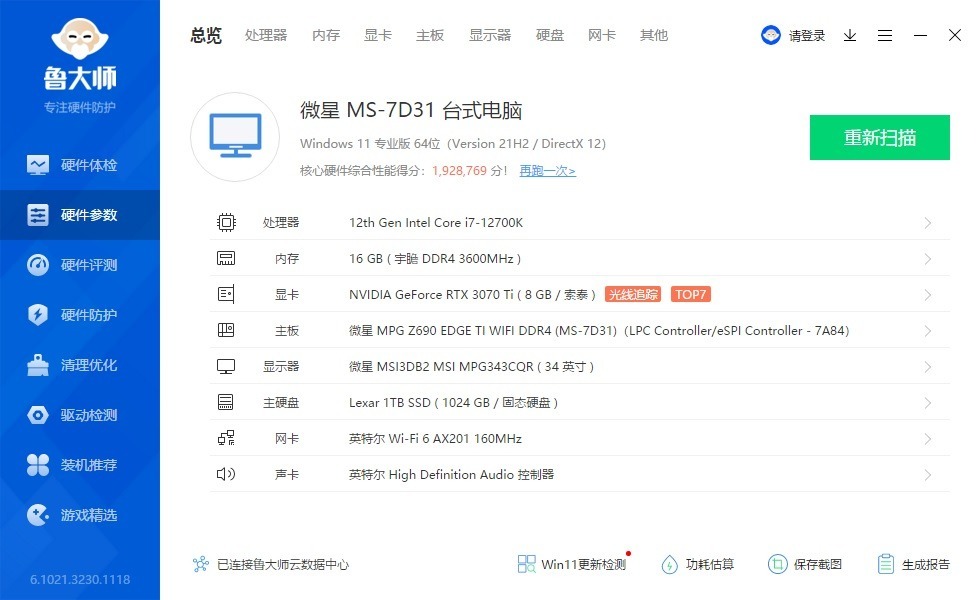Screen dimensions: 980x600
Task: Switch to the 显卡 tab
Action: pos(377,34)
